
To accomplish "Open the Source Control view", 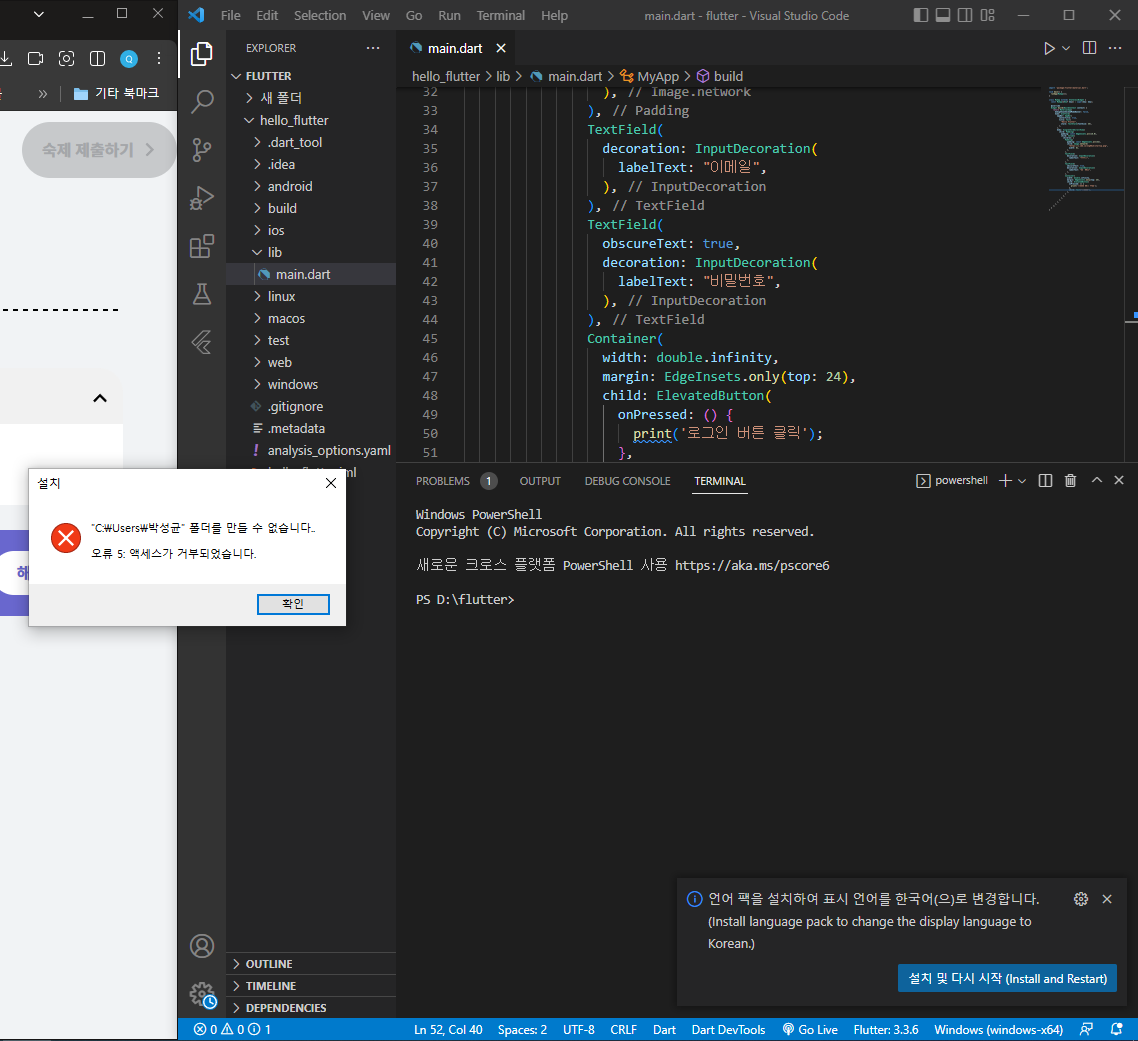I will click(202, 150).
